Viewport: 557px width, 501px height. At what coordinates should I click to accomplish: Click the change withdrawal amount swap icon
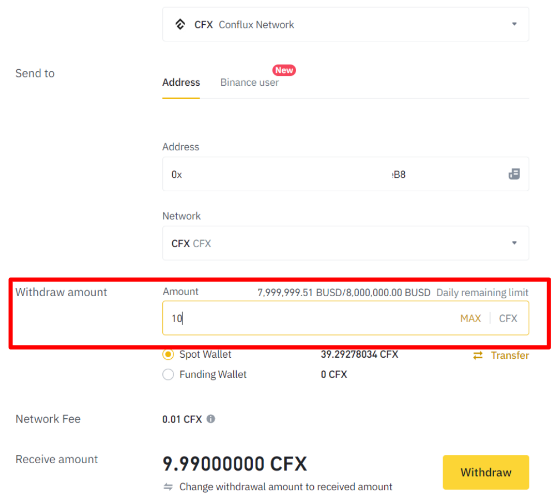[168, 486]
